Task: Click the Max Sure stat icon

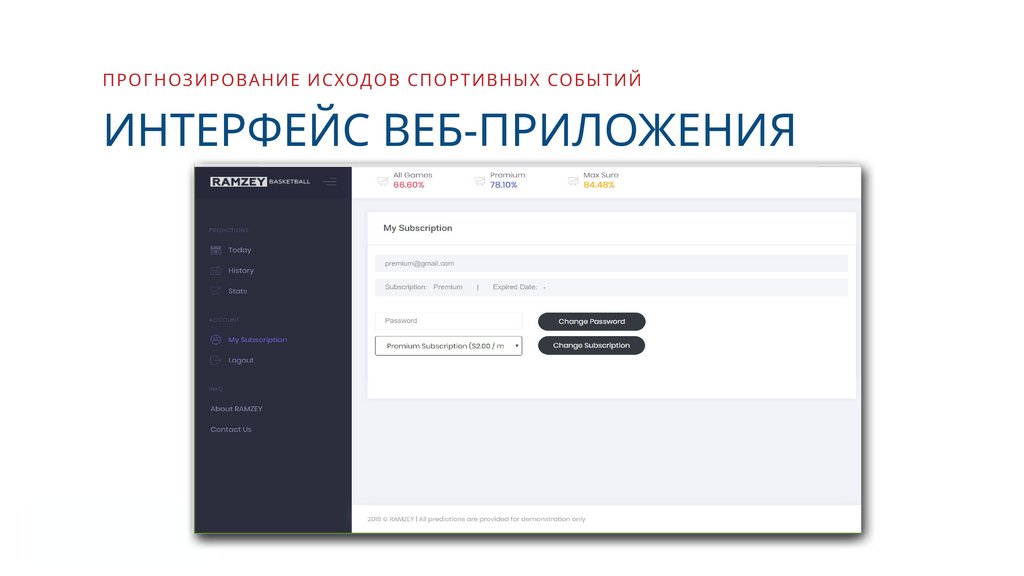Action: coord(573,181)
